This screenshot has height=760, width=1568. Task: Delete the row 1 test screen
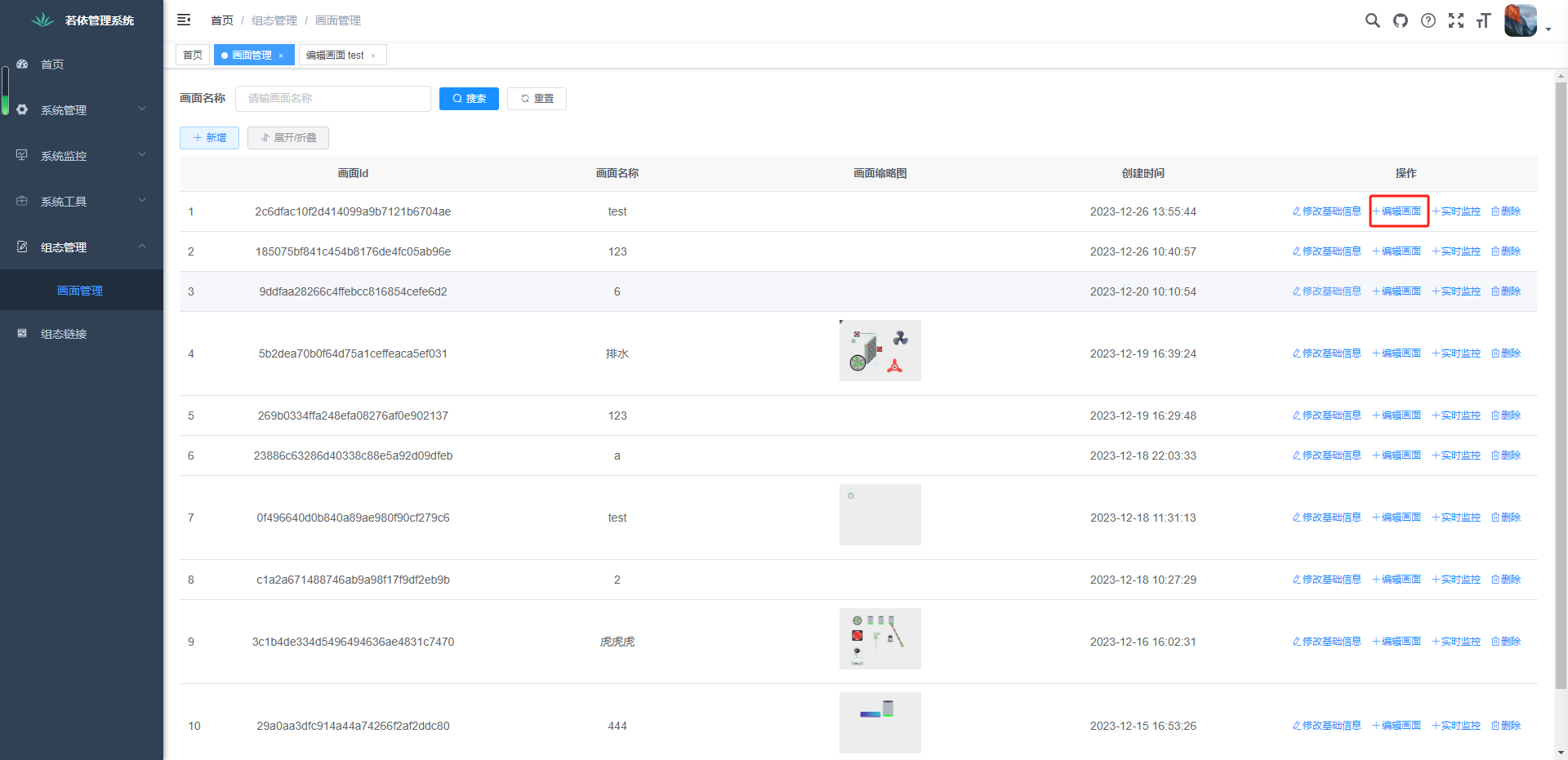point(1506,211)
